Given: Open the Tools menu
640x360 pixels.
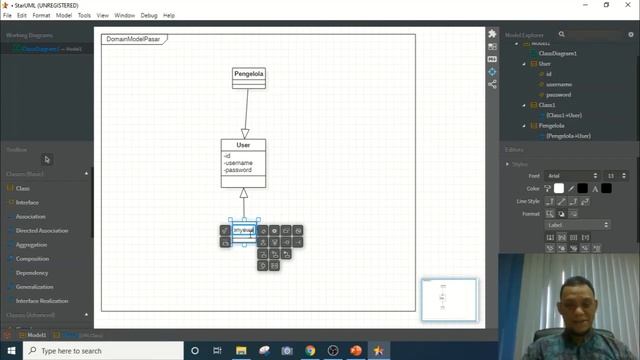Looking at the screenshot, I should [x=84, y=16].
